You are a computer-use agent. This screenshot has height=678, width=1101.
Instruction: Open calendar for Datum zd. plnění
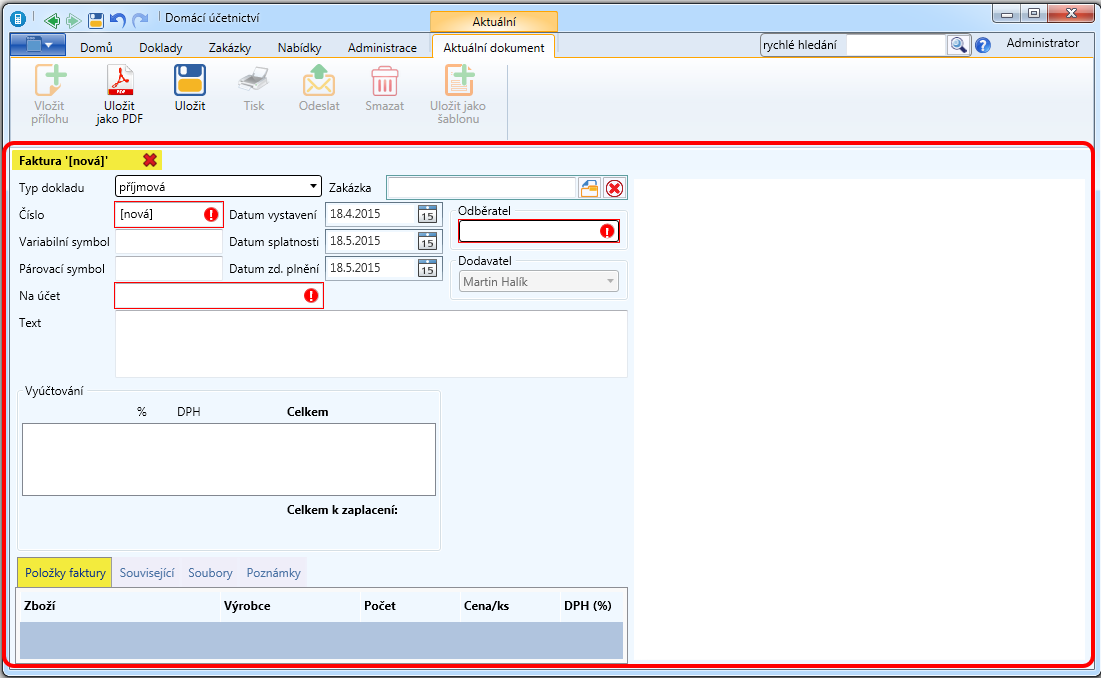(427, 268)
